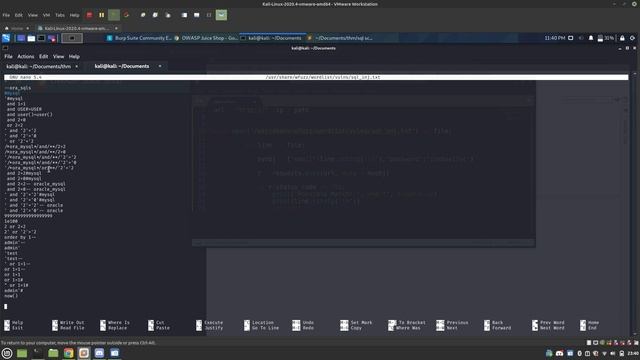This screenshot has height=360, width=640.
Task: Click the 'admin'--' line in nano
Action: click(x=15, y=242)
